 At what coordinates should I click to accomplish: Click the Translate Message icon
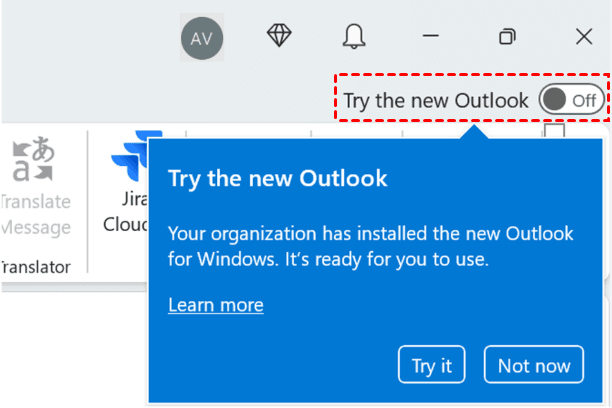click(31, 161)
